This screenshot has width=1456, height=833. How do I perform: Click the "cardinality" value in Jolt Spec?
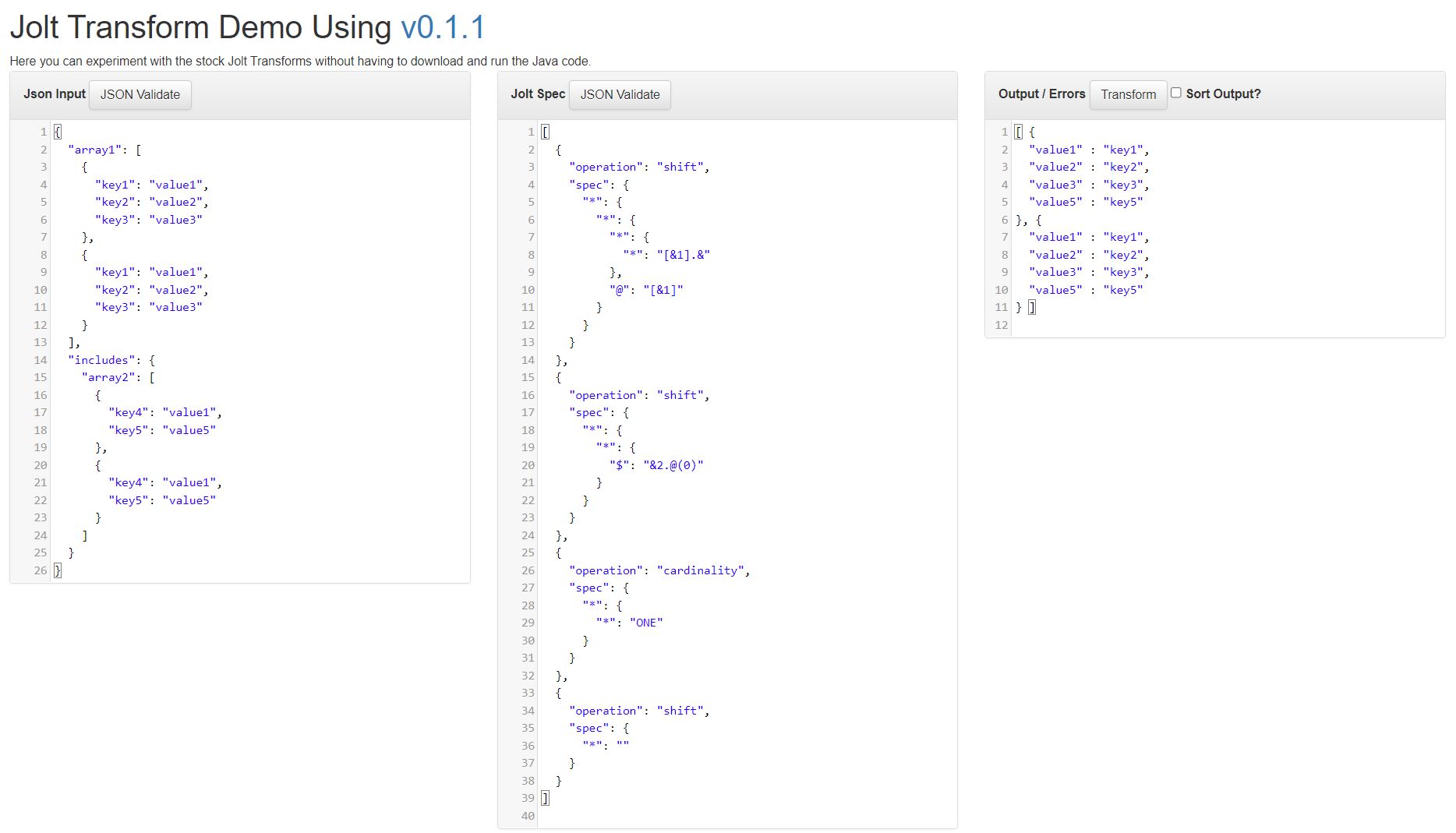point(701,570)
